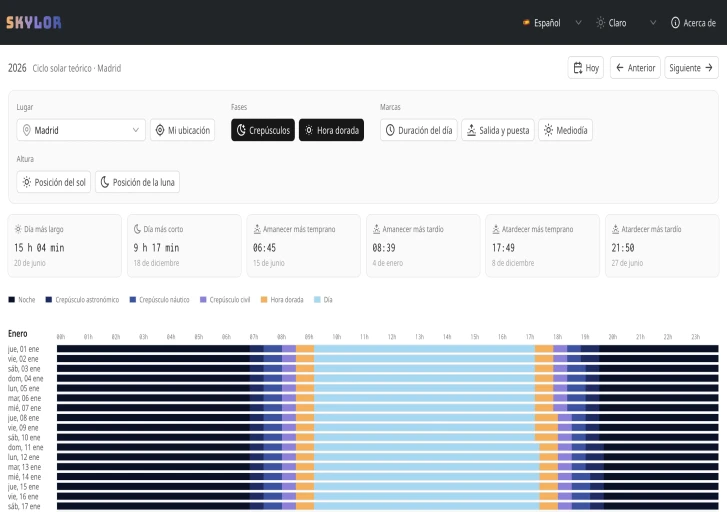727x512 pixels.
Task: Toggle Posición de la luna altitude
Action: pos(137,182)
